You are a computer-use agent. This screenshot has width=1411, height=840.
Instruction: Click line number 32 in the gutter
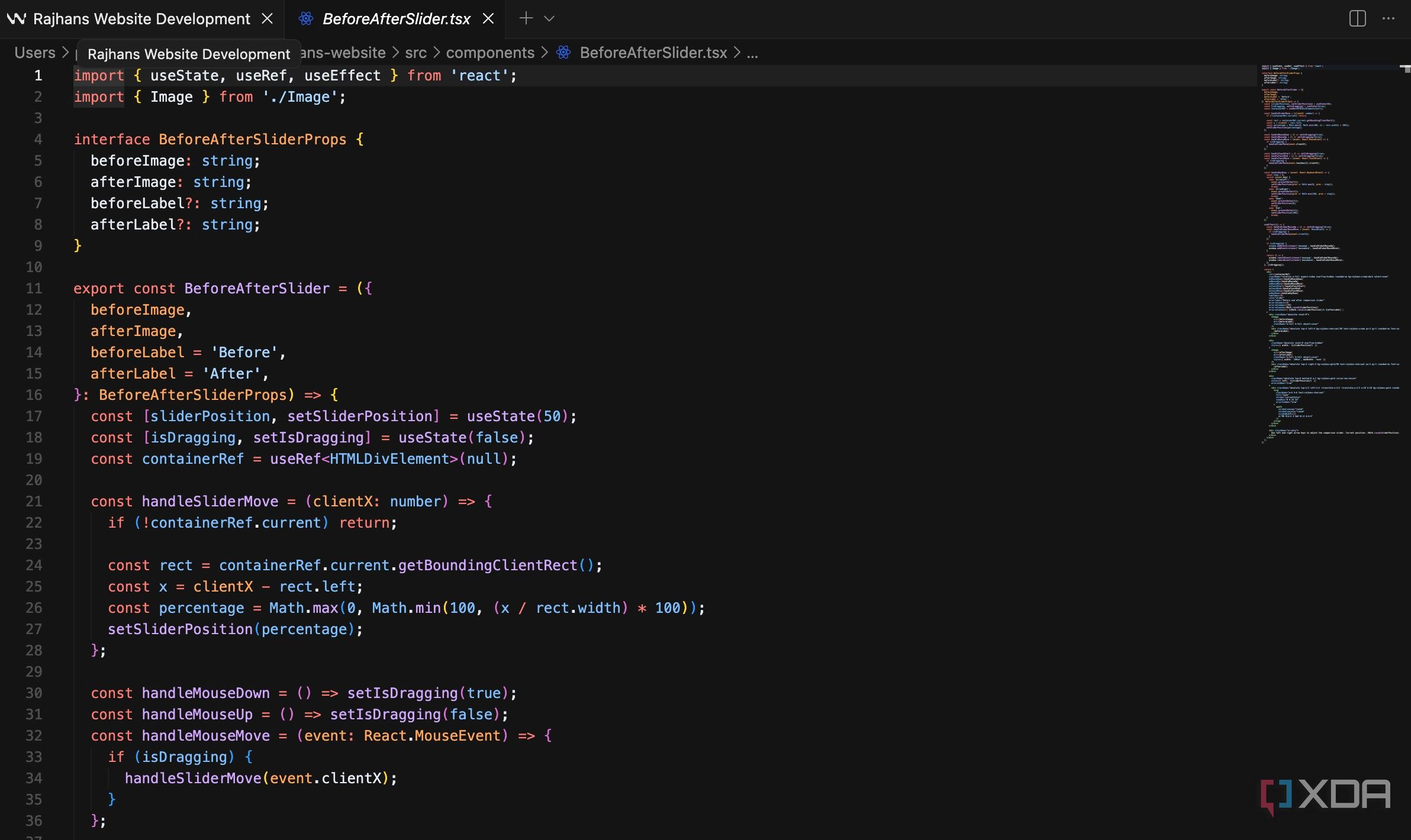point(34,735)
